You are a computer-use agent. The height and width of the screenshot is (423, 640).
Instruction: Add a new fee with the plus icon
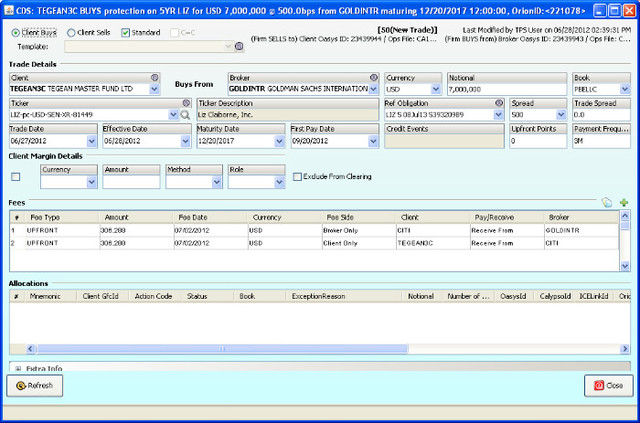click(624, 202)
